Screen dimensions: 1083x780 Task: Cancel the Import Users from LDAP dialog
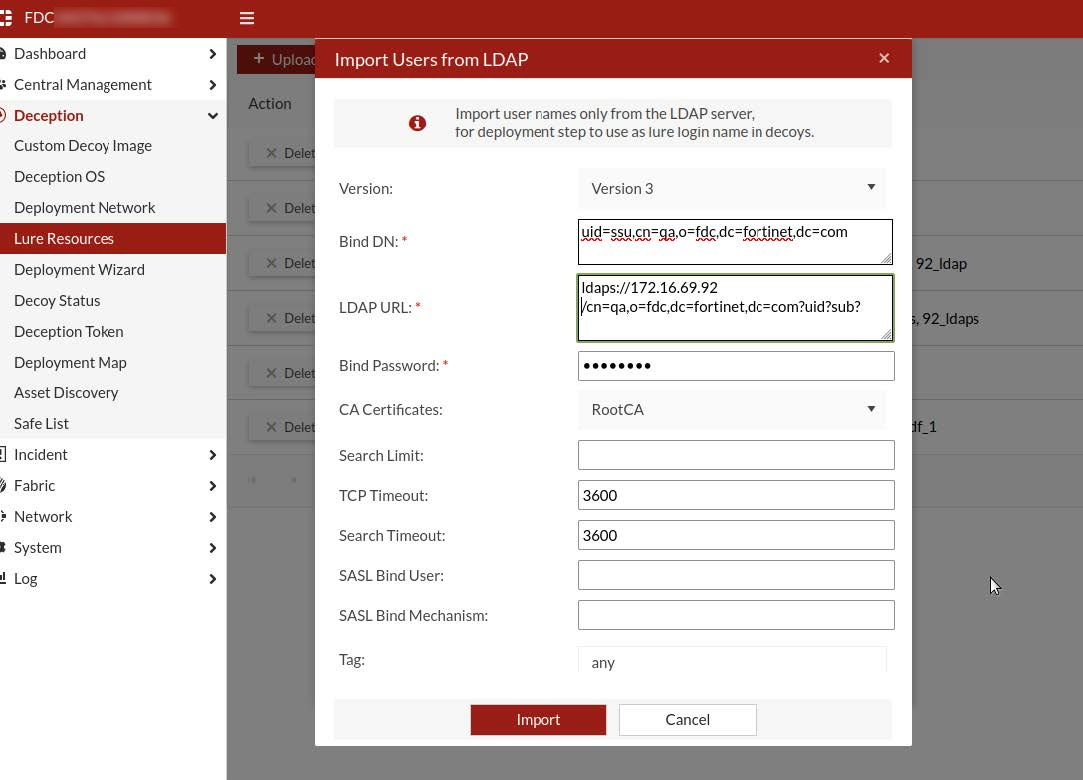[687, 720]
